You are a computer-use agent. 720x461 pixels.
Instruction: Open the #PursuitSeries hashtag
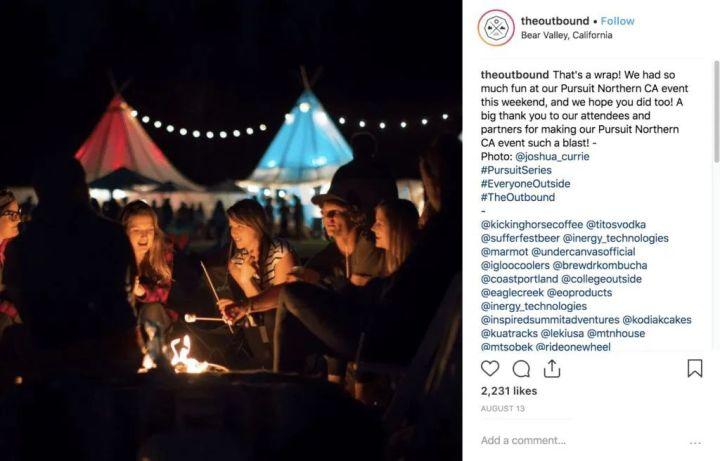(516, 170)
